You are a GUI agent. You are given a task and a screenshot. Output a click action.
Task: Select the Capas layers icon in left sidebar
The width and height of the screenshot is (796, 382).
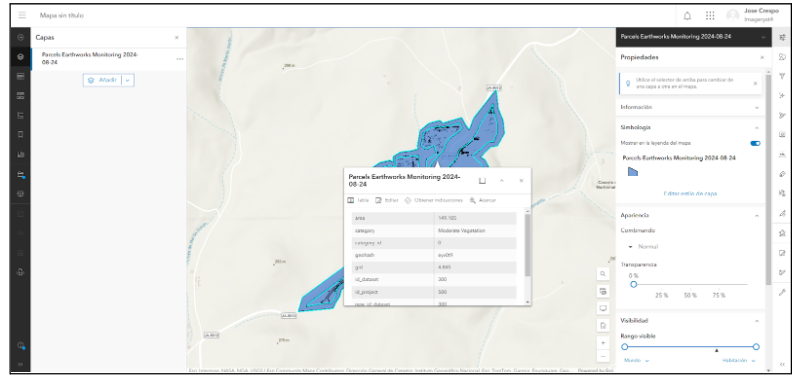20,57
